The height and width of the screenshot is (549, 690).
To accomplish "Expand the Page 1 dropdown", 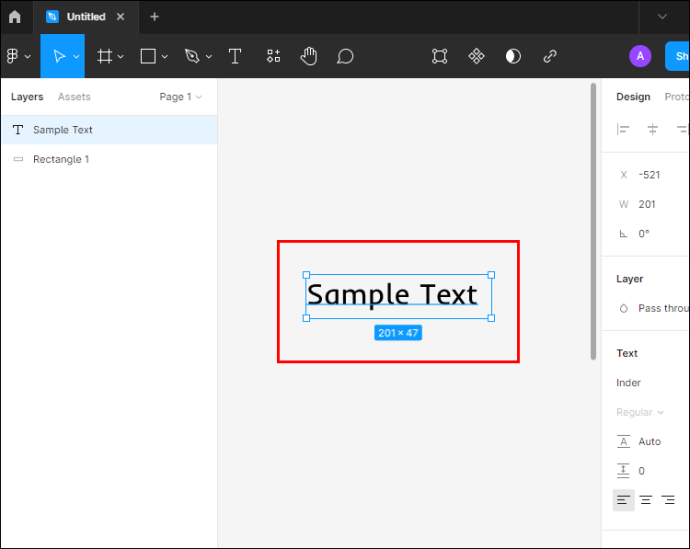I will point(181,97).
